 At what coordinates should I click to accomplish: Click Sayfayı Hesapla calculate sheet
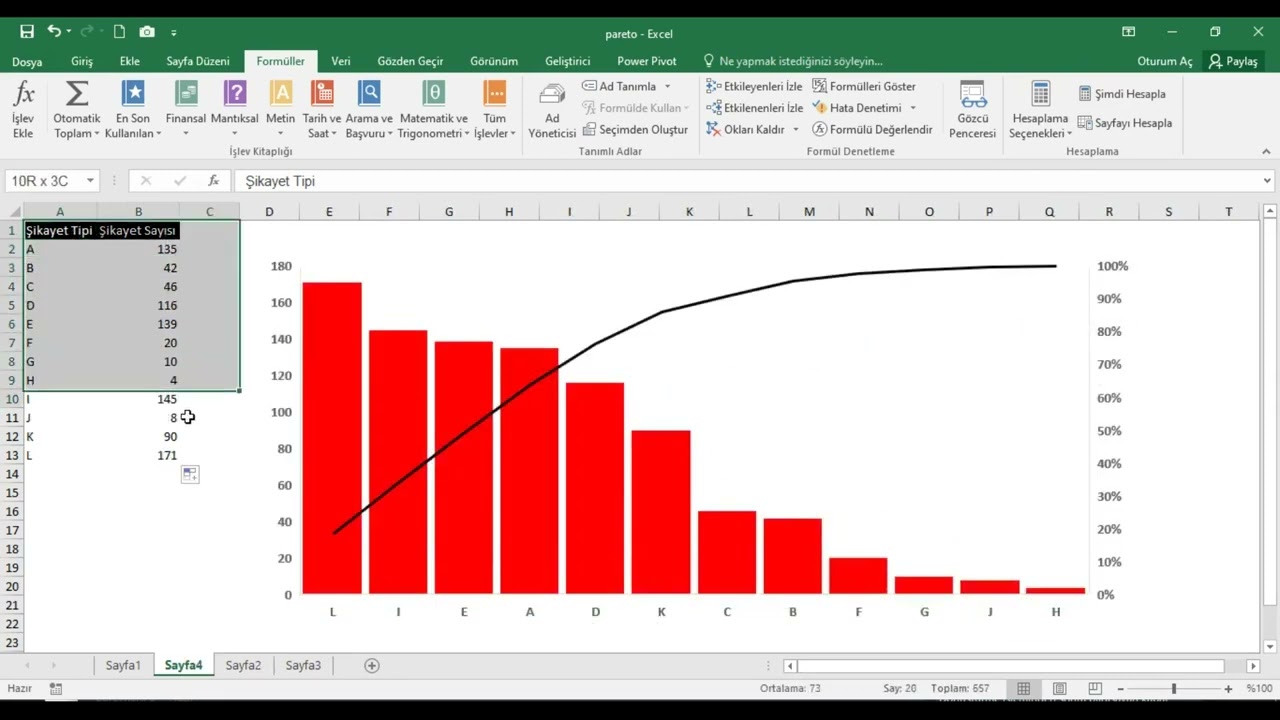click(1125, 123)
